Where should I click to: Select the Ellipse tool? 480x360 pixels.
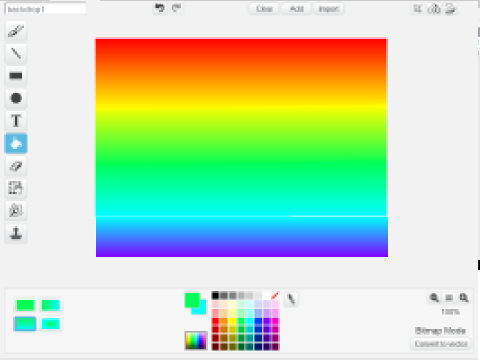coord(16,98)
